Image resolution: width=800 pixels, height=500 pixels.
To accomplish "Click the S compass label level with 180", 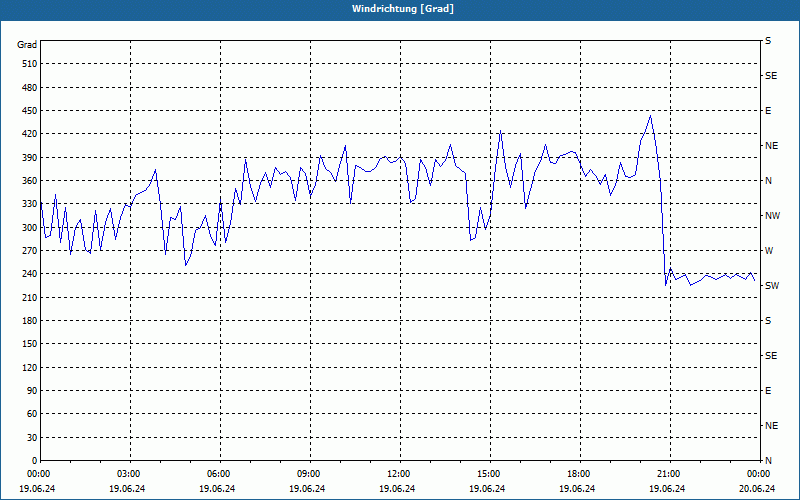I will [x=768, y=321].
